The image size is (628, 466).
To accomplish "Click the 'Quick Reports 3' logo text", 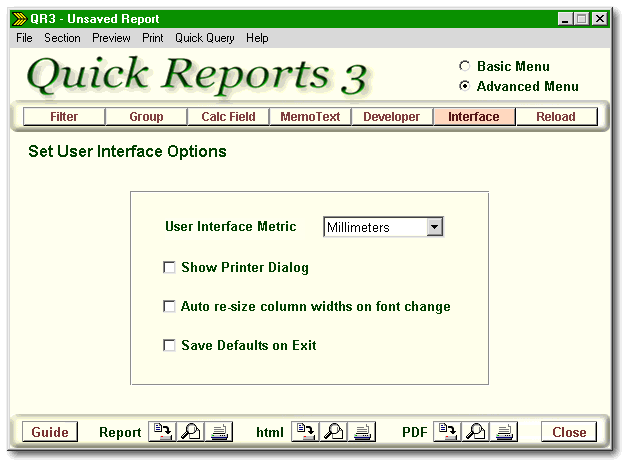I will coord(197,76).
